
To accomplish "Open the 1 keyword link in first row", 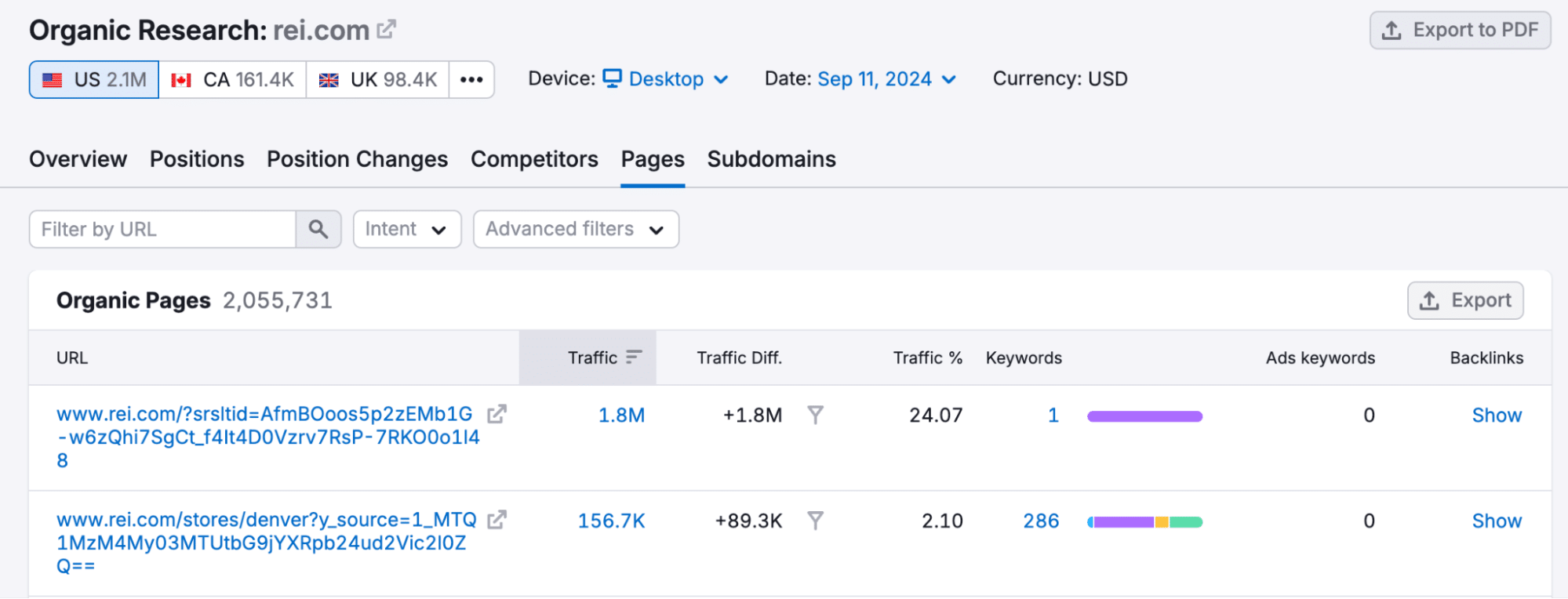I will [1053, 416].
